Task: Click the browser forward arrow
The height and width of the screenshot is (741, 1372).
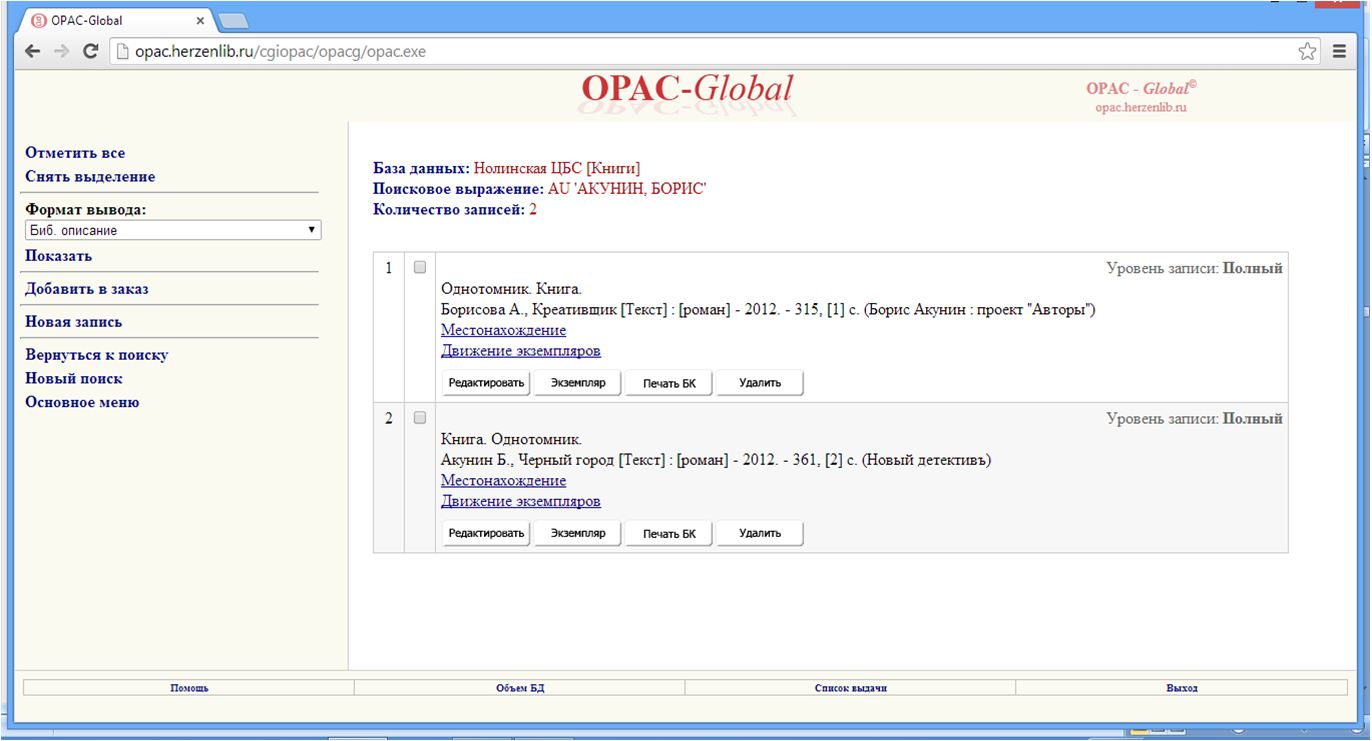Action: click(x=61, y=52)
